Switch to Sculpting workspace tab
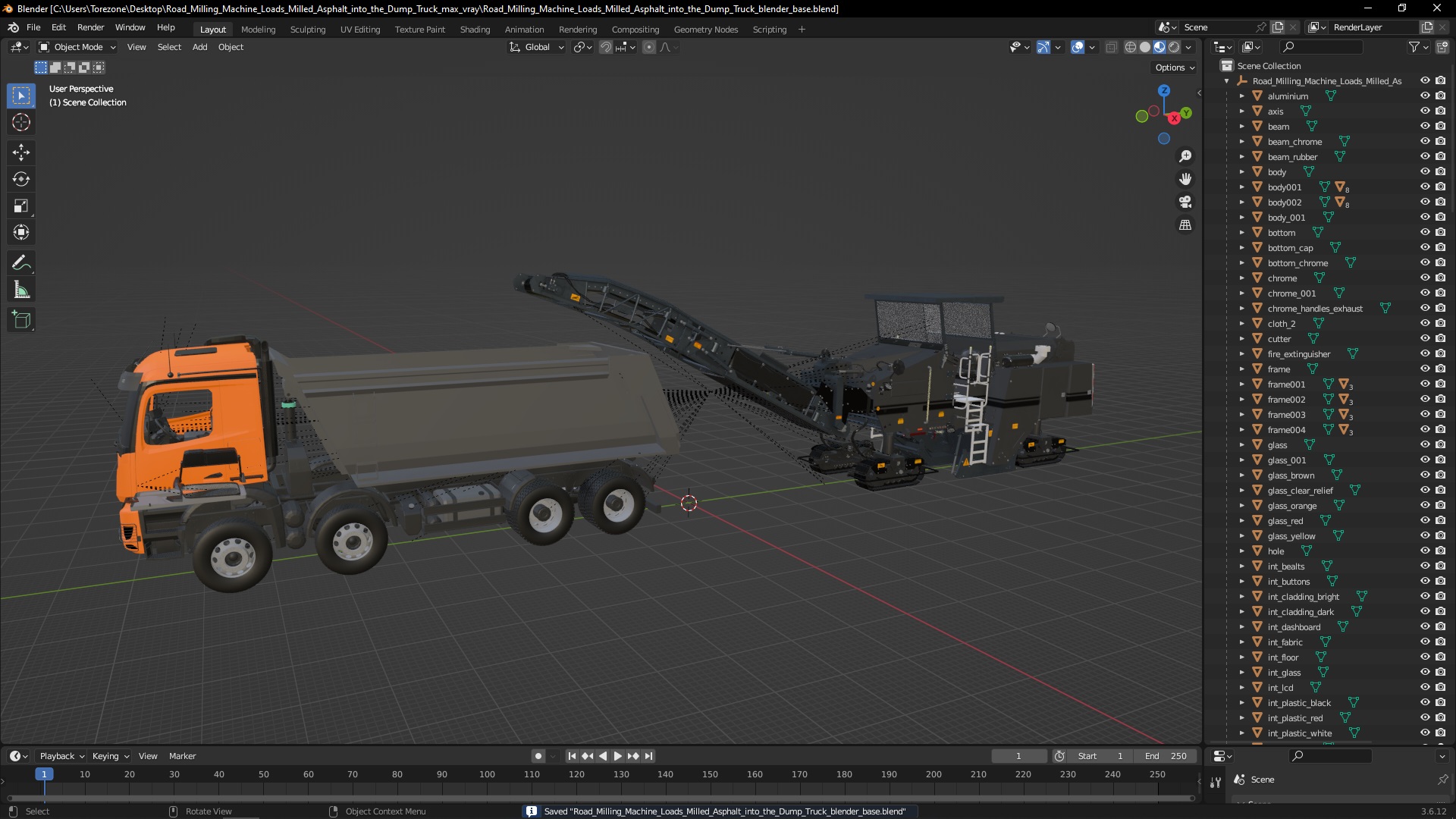This screenshot has width=1456, height=819. [308, 30]
